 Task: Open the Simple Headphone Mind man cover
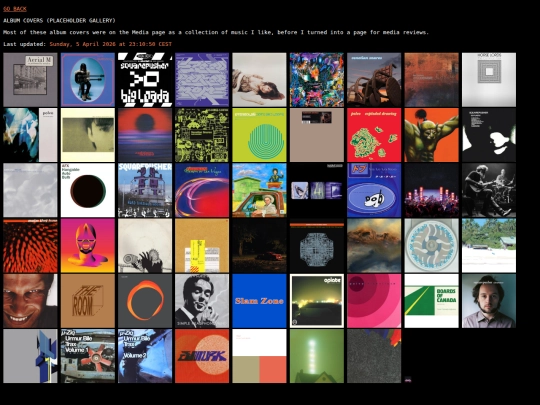202,301
